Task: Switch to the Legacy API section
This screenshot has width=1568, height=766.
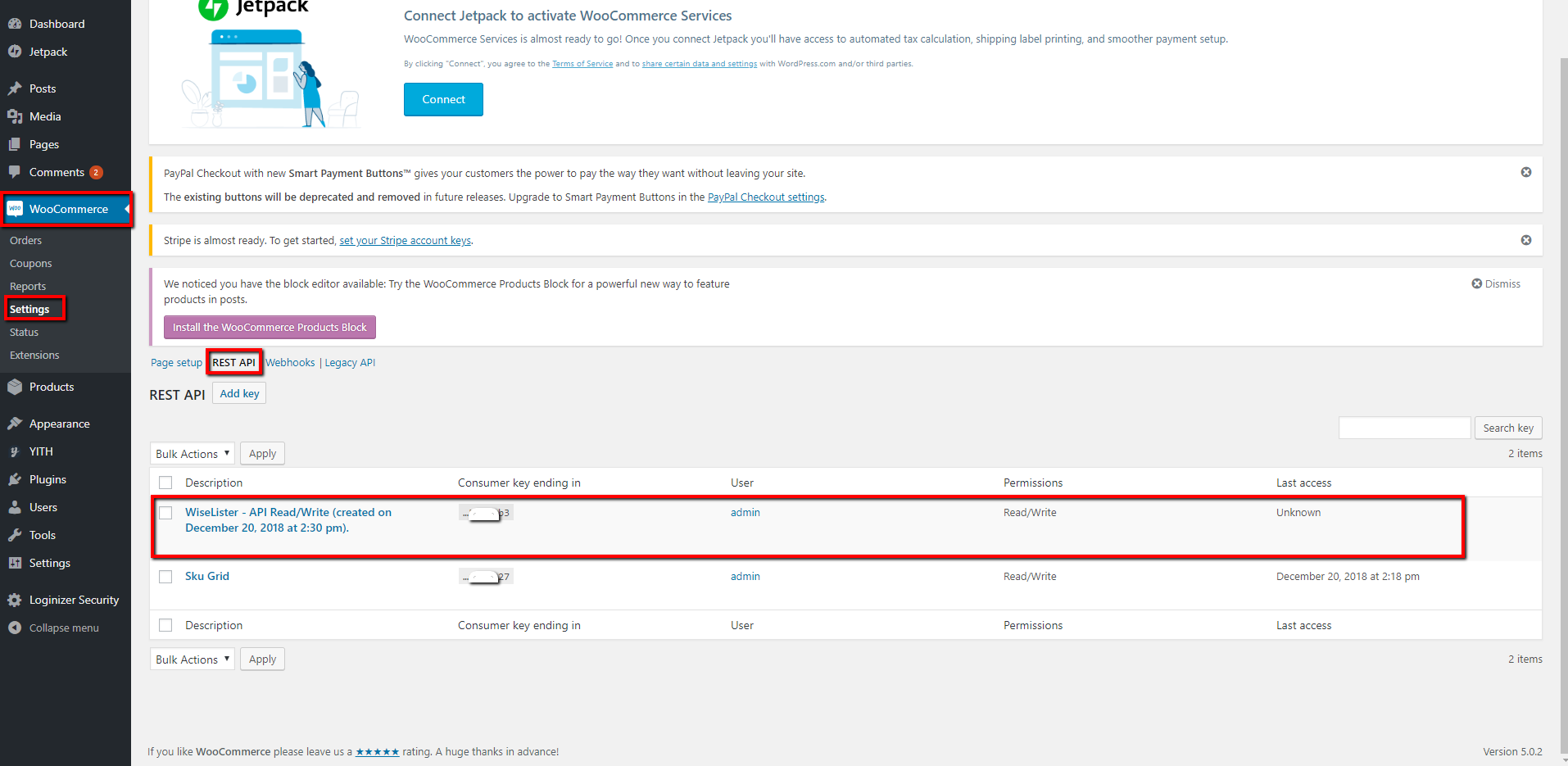Action: coord(350,362)
